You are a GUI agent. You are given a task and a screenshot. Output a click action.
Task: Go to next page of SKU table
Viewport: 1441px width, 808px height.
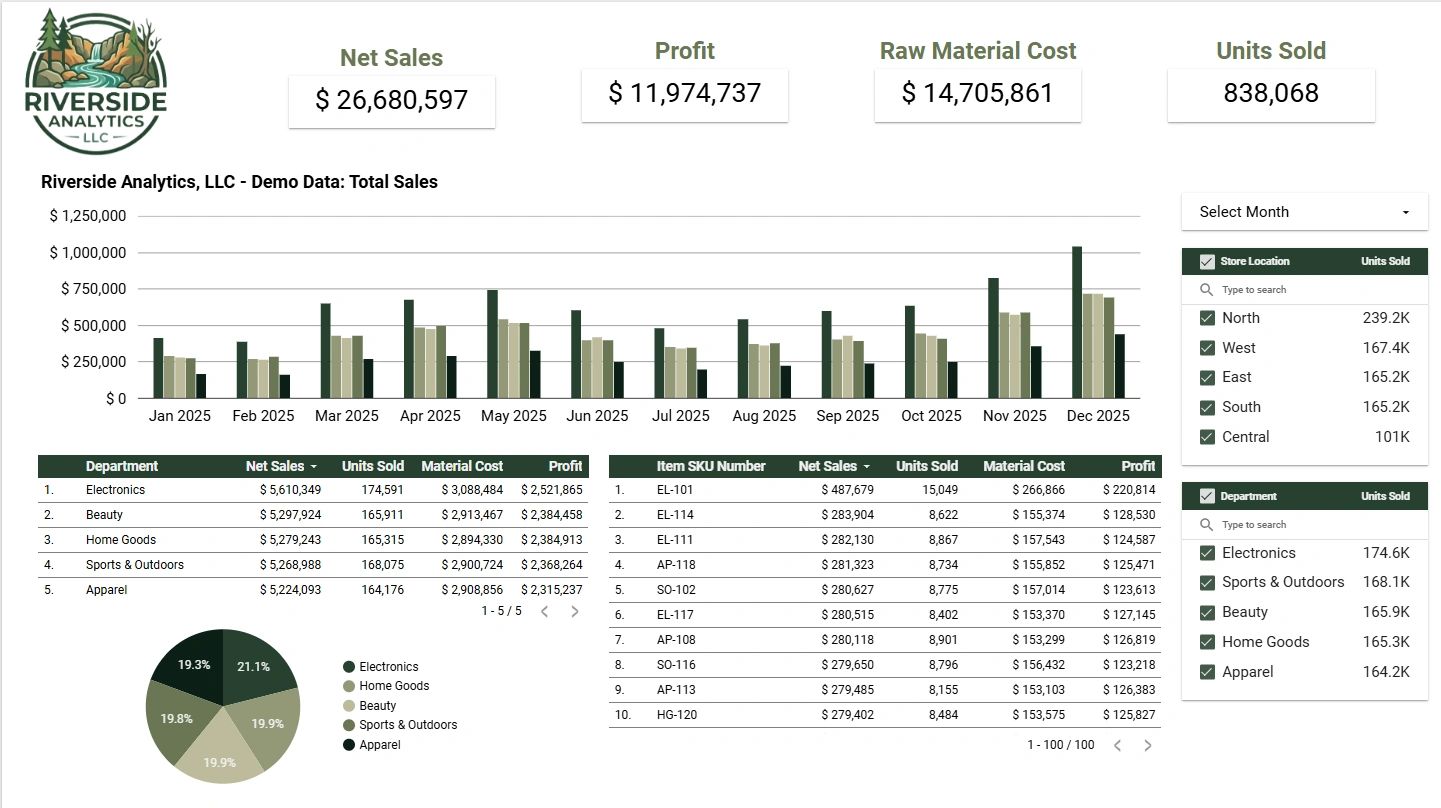[1148, 745]
